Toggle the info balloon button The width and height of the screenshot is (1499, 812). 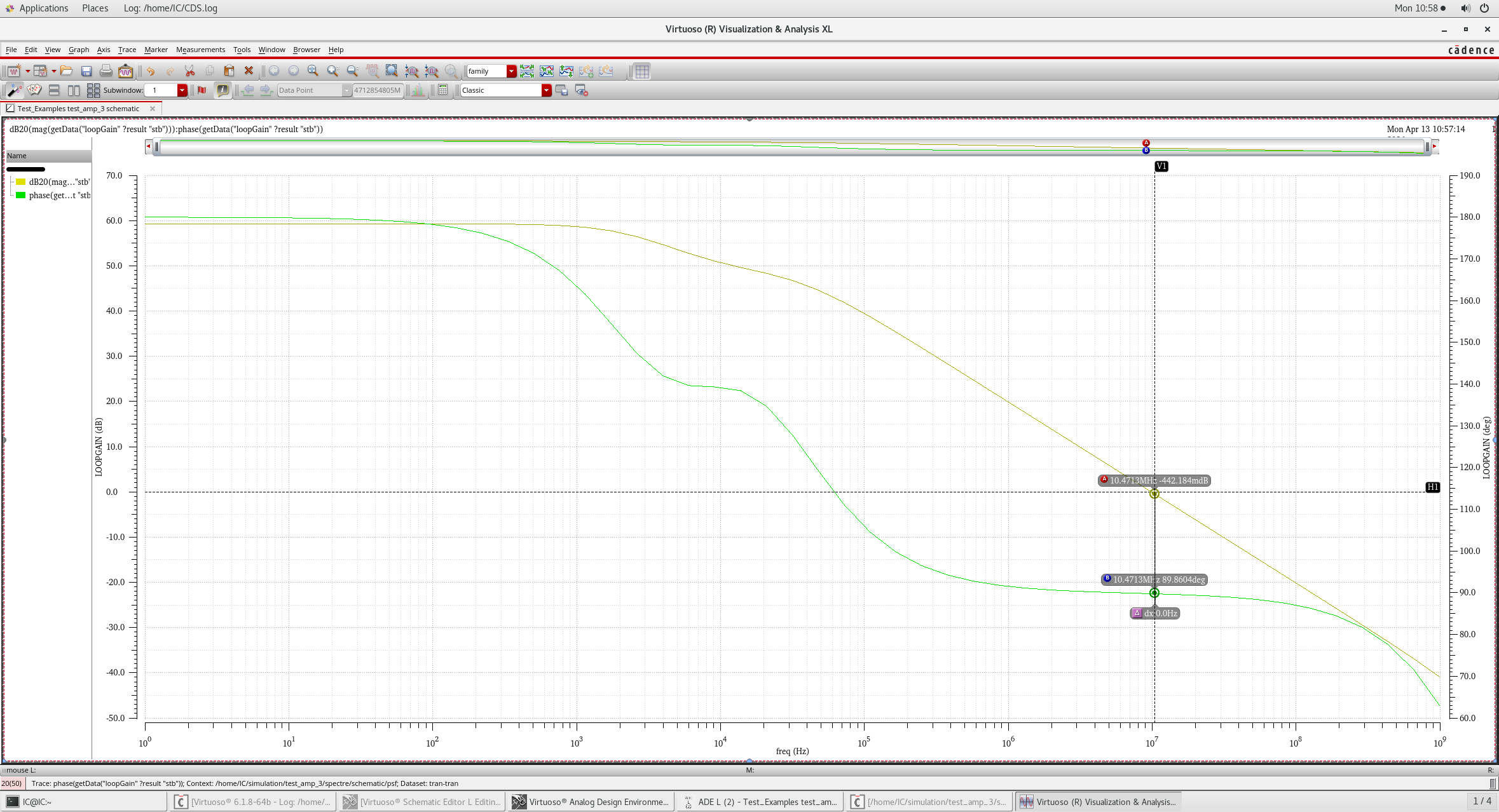point(222,90)
